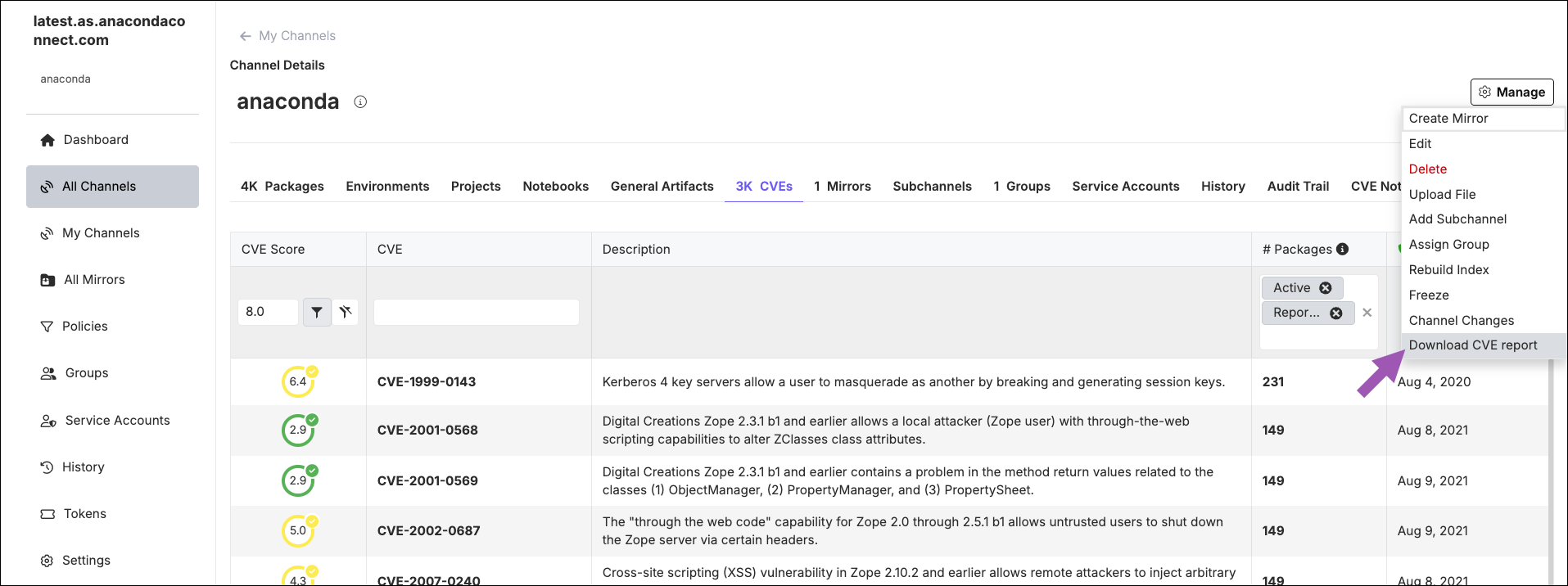Image resolution: width=1568 pixels, height=586 pixels.
Task: Click the # Packages info icon
Action: tap(1343, 249)
